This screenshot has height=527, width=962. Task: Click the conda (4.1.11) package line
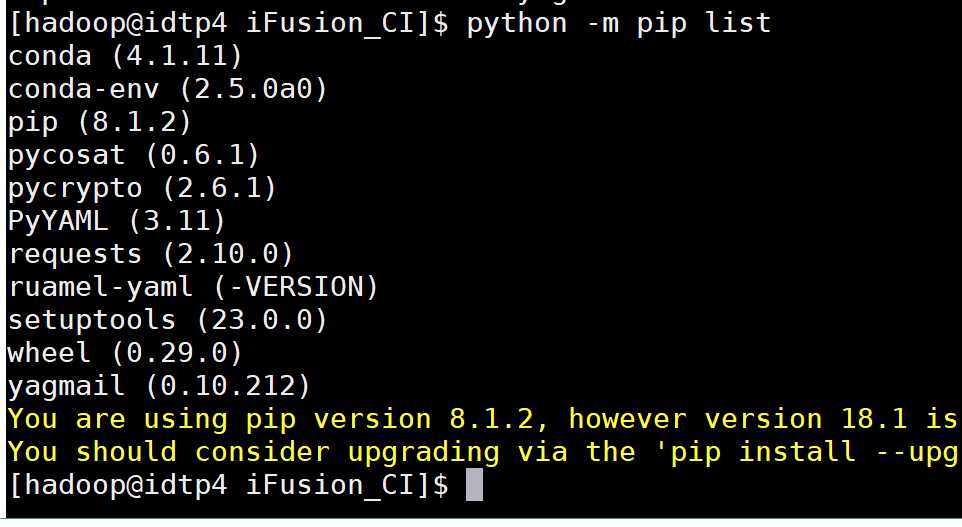(125, 55)
